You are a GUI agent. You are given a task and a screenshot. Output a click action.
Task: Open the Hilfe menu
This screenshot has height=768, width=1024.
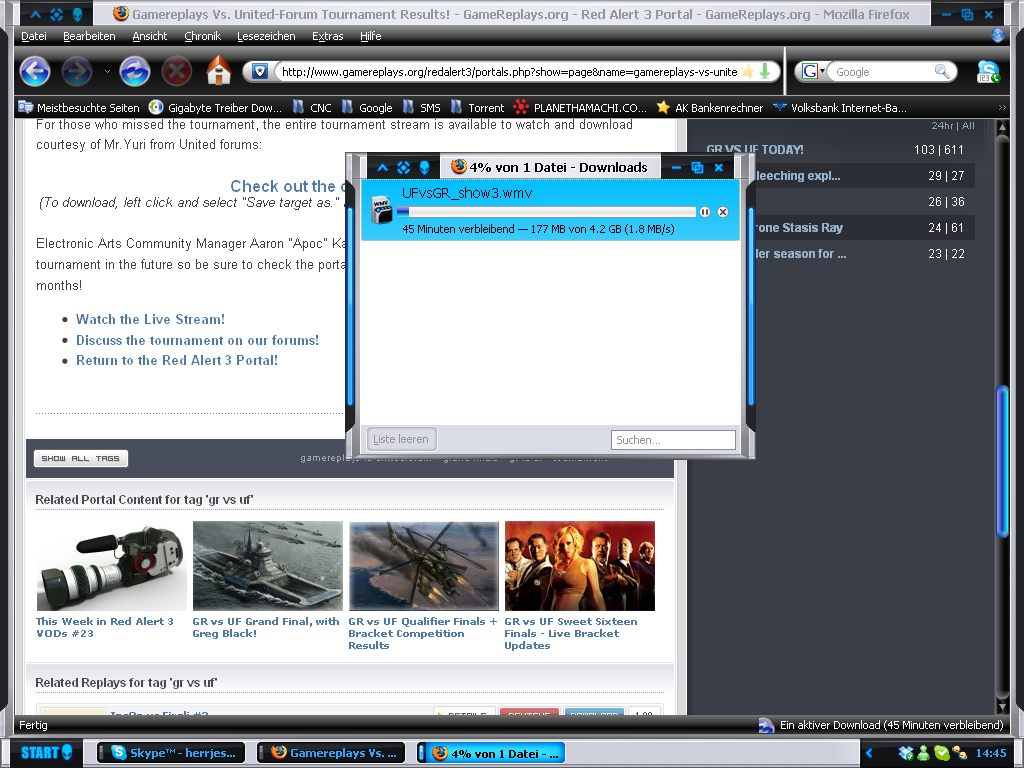click(370, 36)
